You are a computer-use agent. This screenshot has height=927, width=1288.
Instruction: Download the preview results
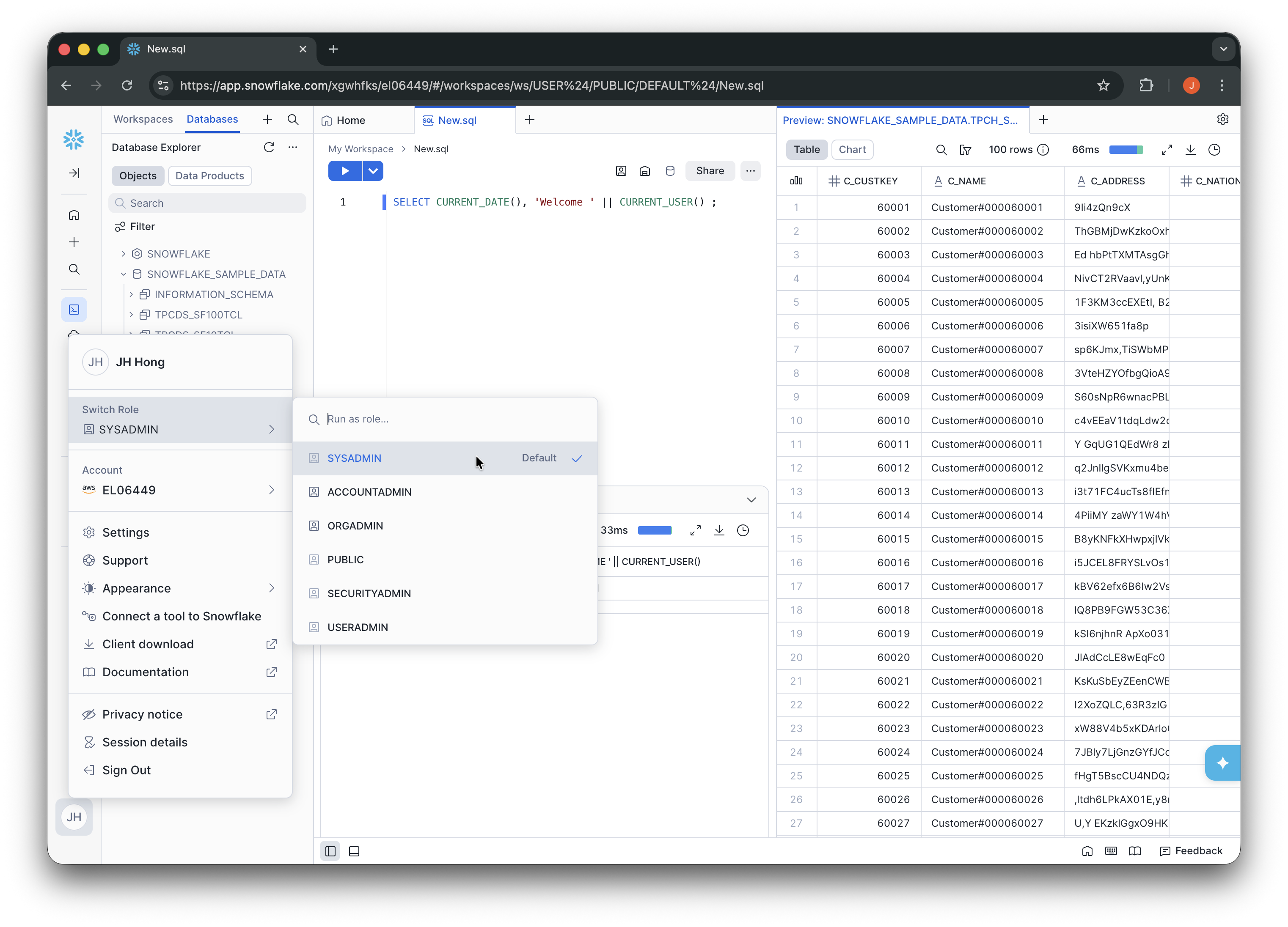pos(1191,150)
